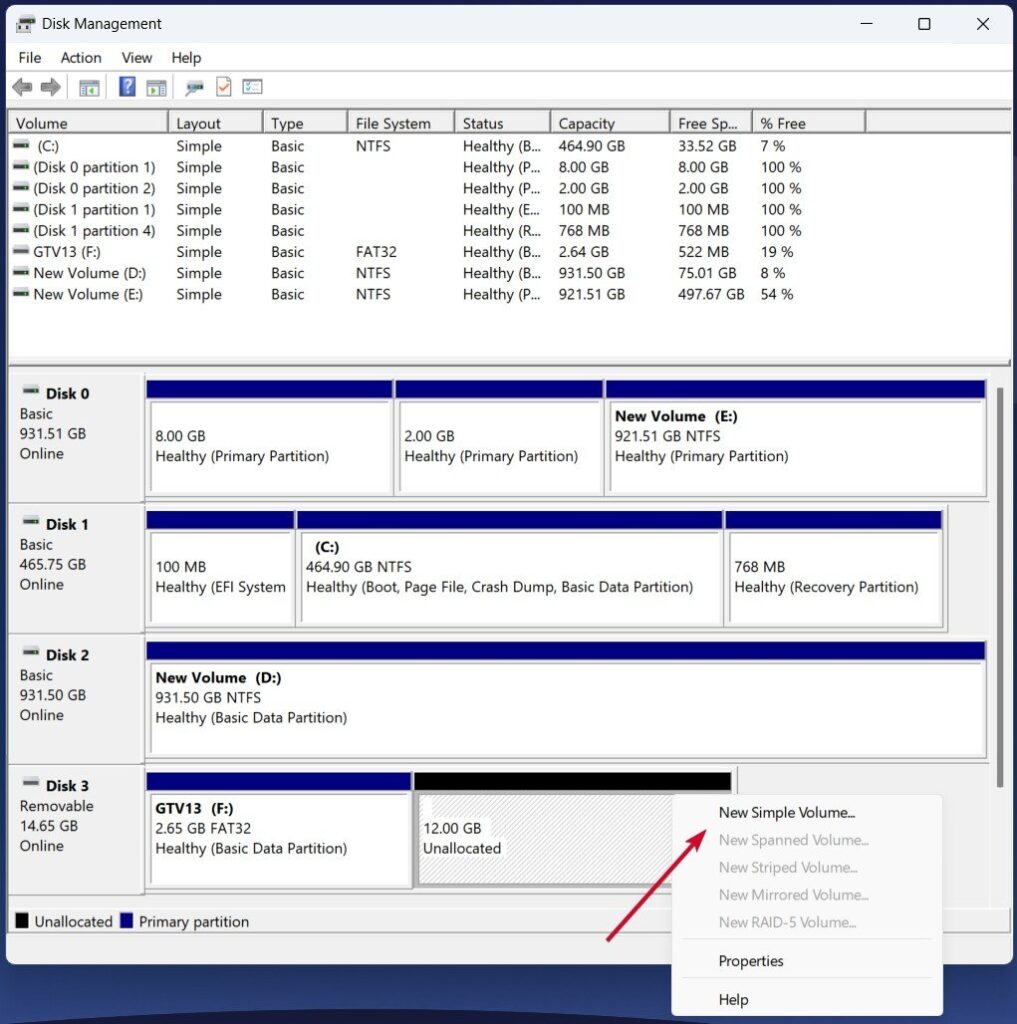The image size is (1017, 1024).
Task: Open Help using the blue question mark icon
Action: click(127, 86)
